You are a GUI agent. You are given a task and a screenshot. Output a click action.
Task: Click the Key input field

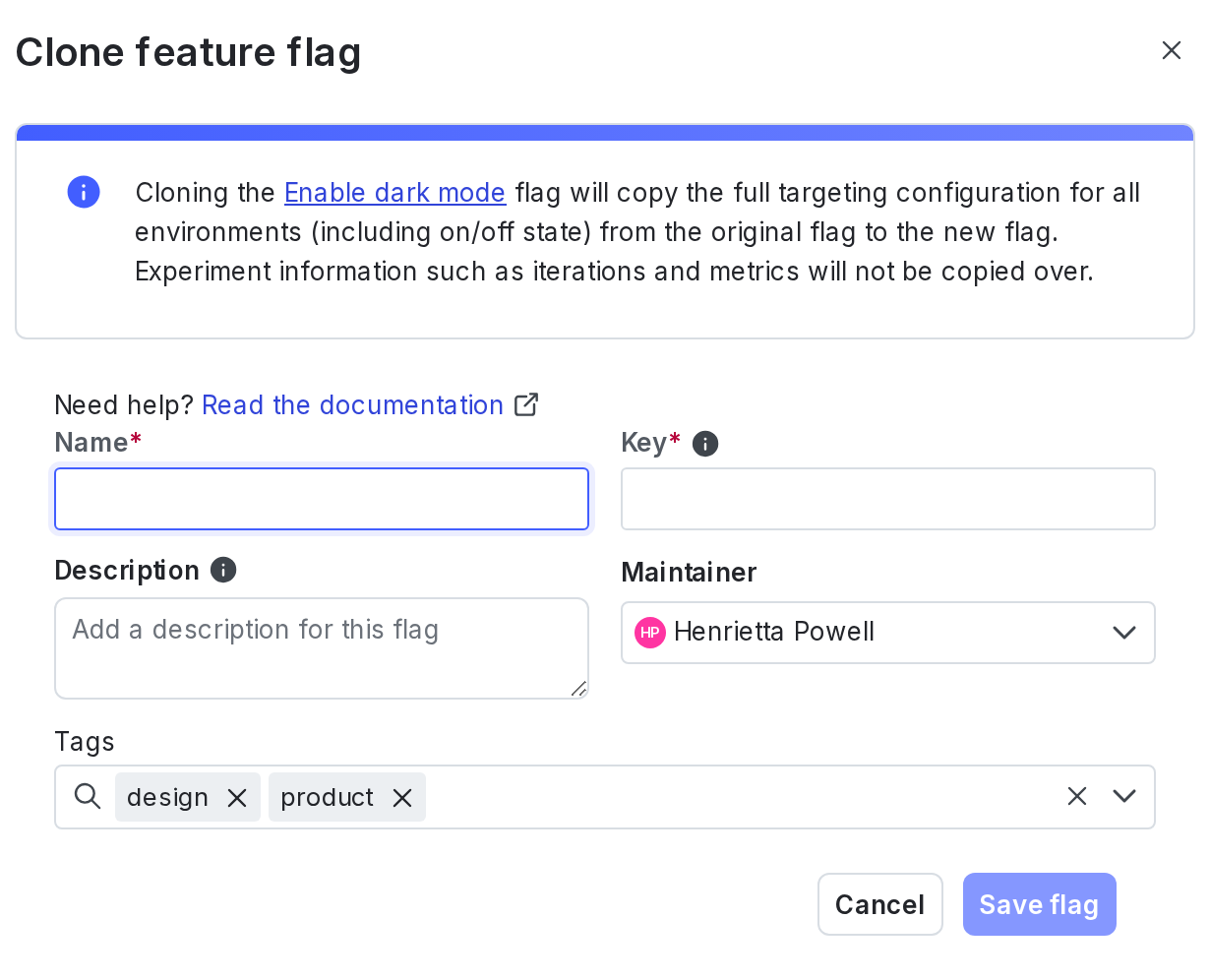[x=887, y=499]
